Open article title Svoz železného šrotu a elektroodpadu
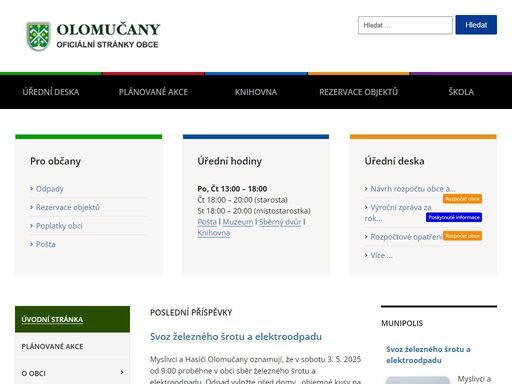This screenshot has width=512, height=384. click(x=236, y=337)
